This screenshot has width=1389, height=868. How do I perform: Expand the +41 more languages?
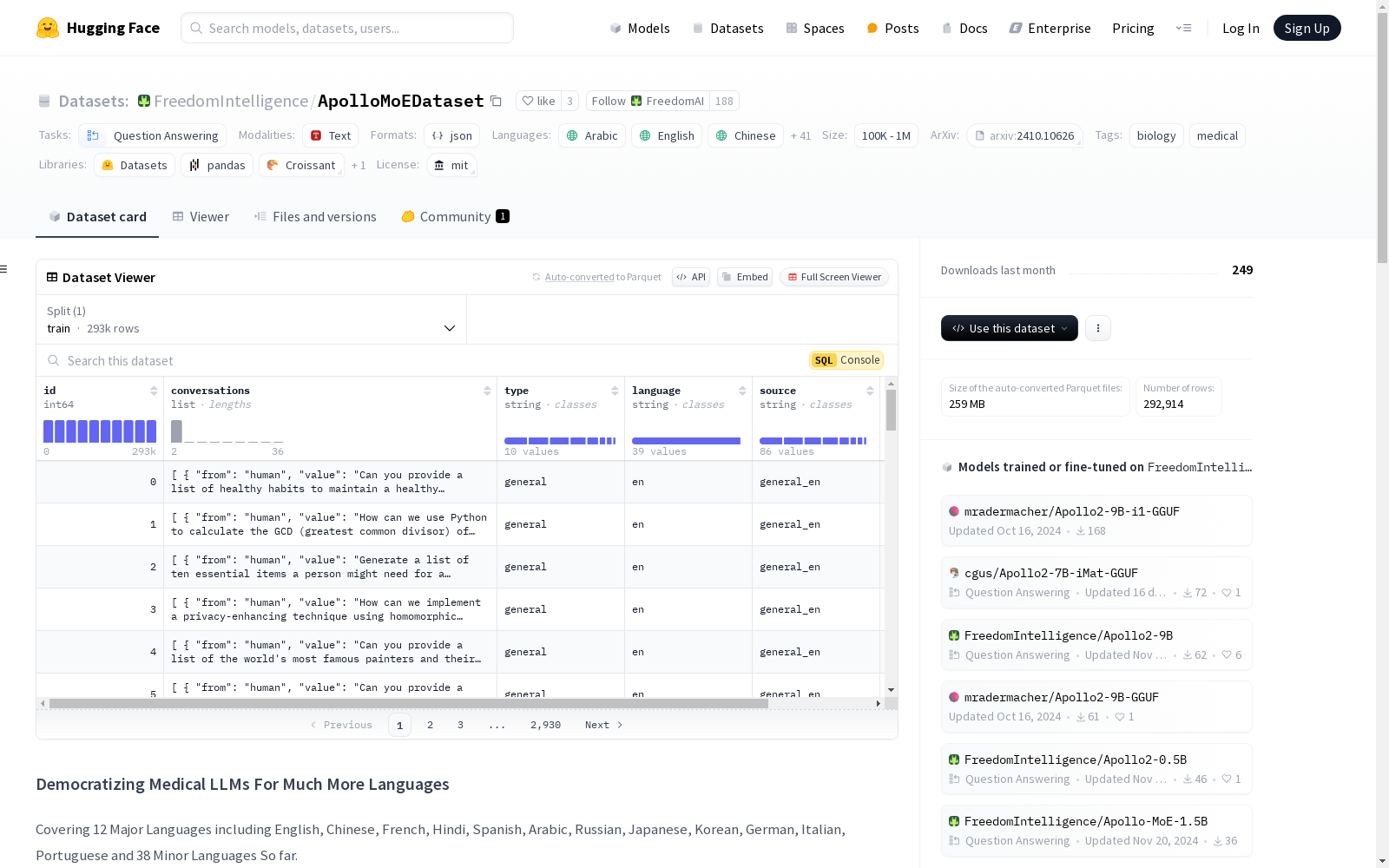(800, 135)
